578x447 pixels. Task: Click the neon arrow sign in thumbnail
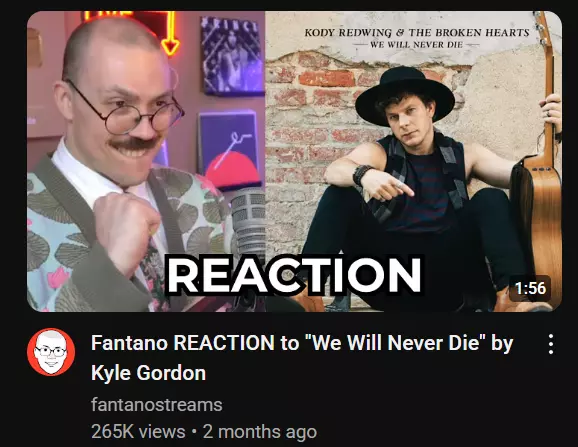[170, 33]
